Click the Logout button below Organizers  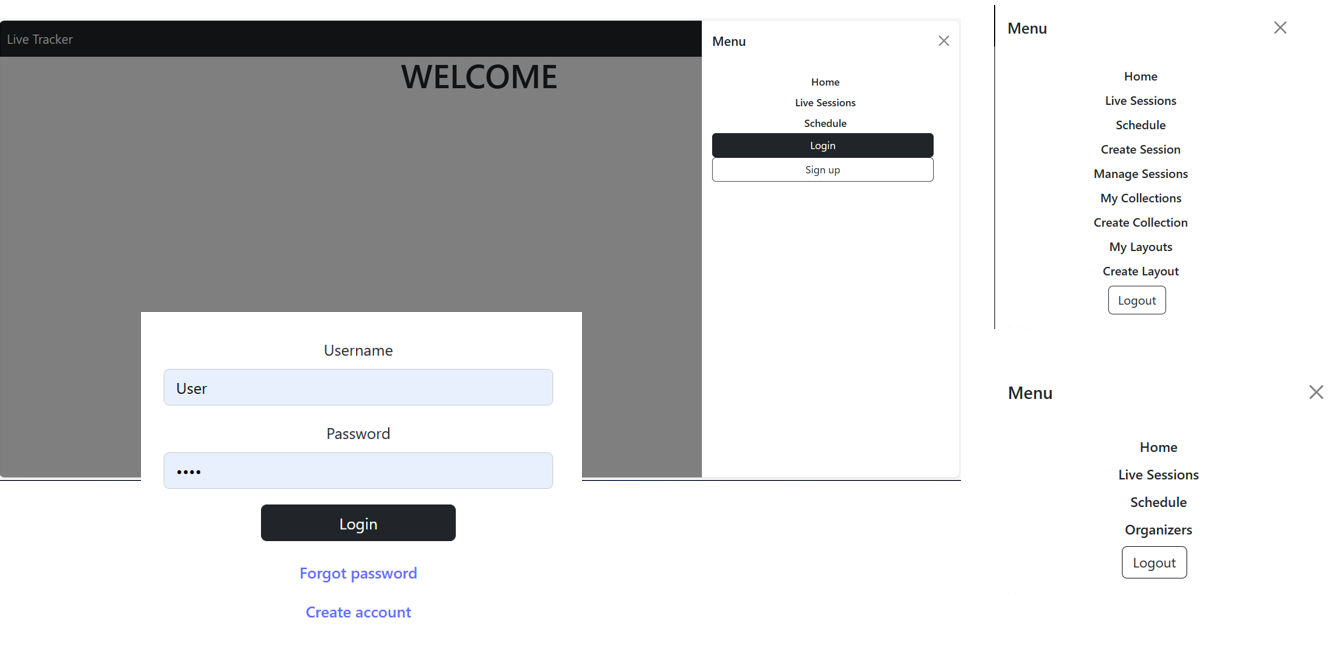1154,563
